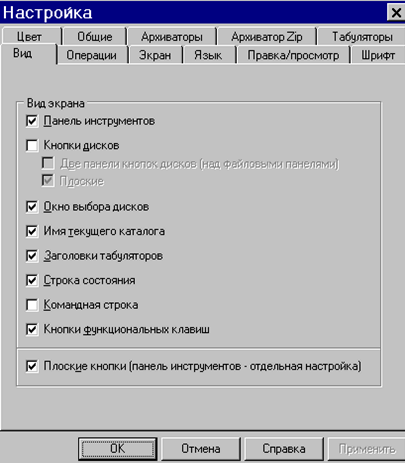Switch to the Операции tab

(x=92, y=55)
